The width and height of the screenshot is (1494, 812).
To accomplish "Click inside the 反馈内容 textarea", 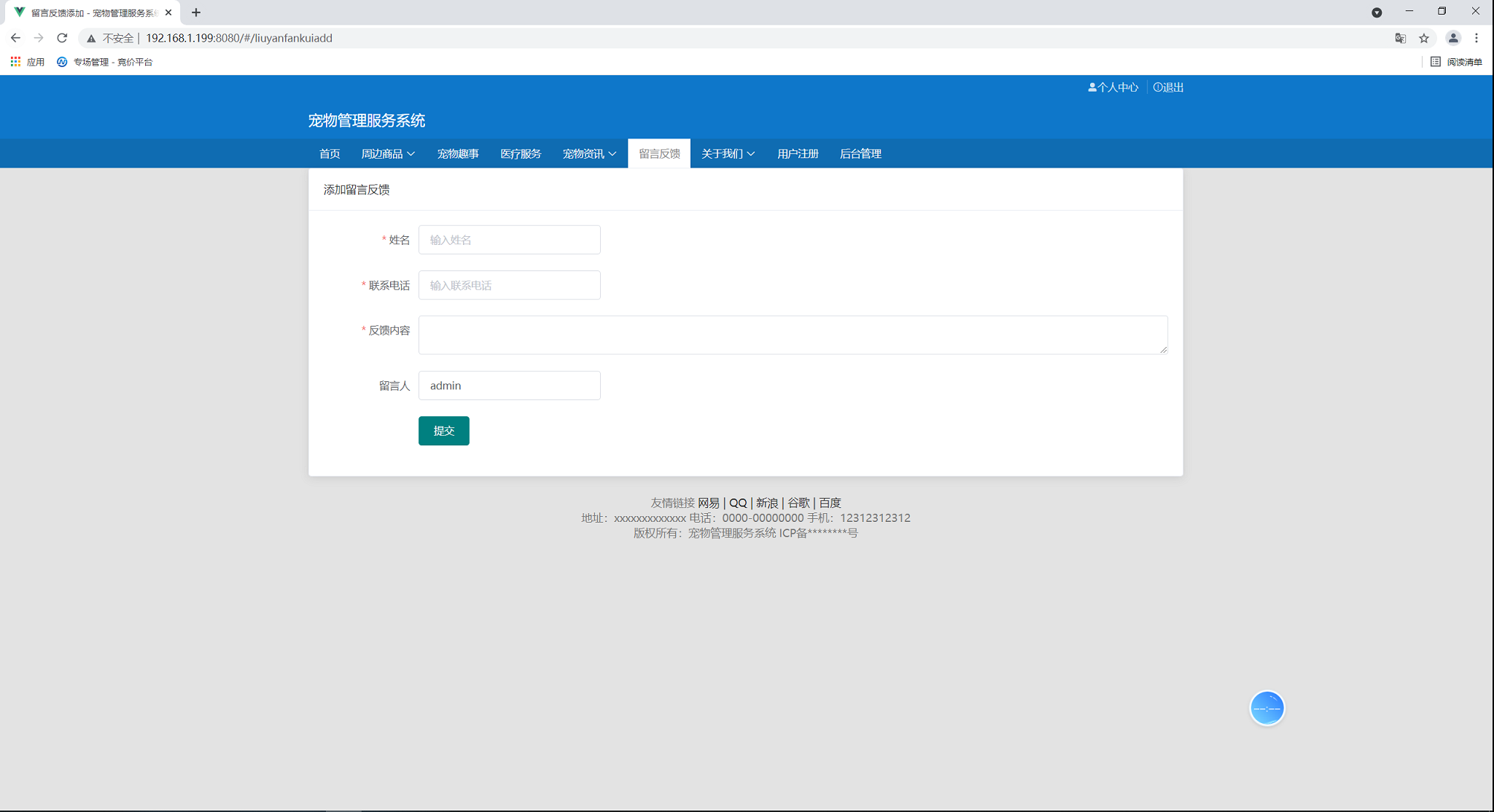I will click(x=793, y=335).
